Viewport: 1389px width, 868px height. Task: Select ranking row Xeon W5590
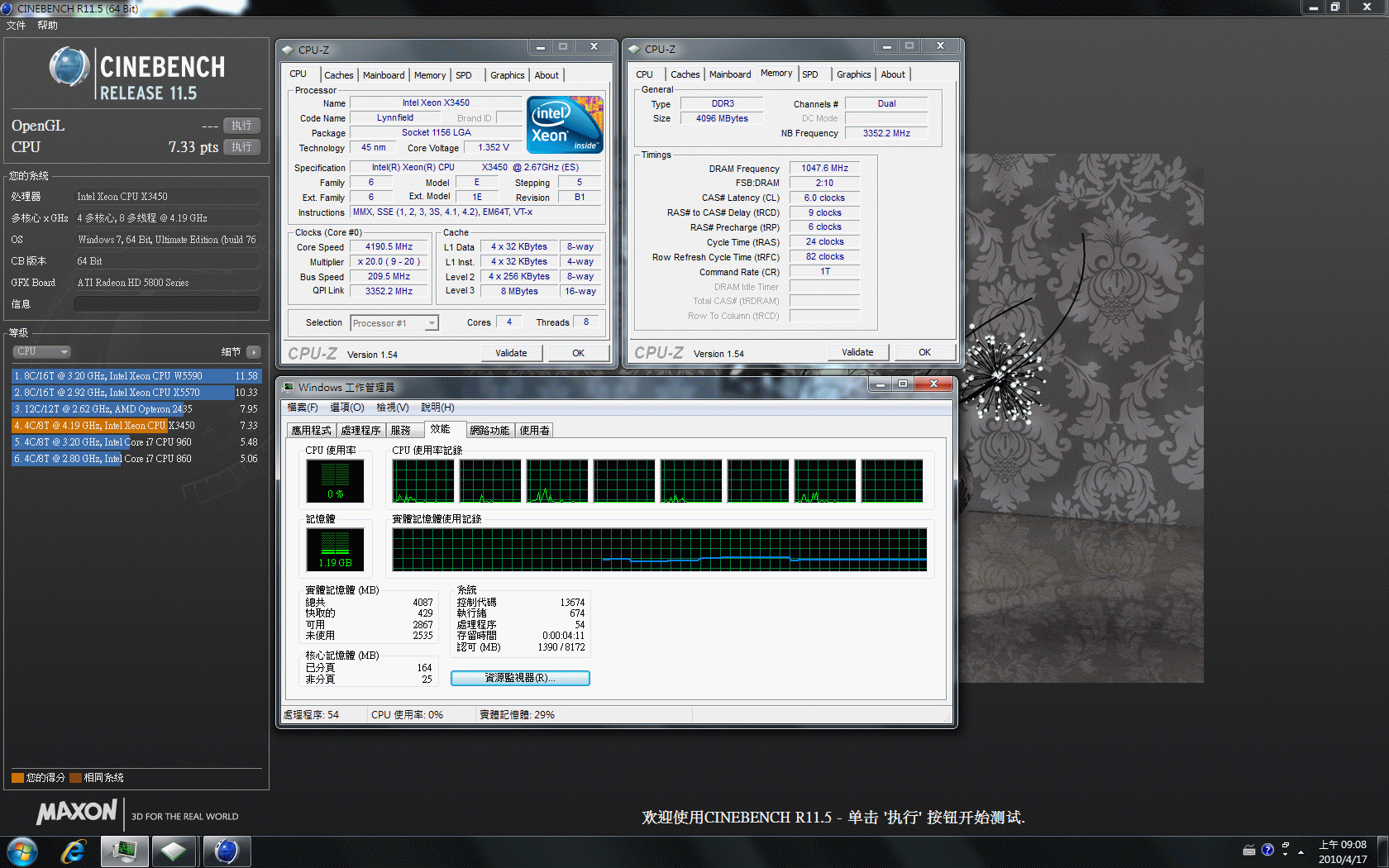point(136,376)
